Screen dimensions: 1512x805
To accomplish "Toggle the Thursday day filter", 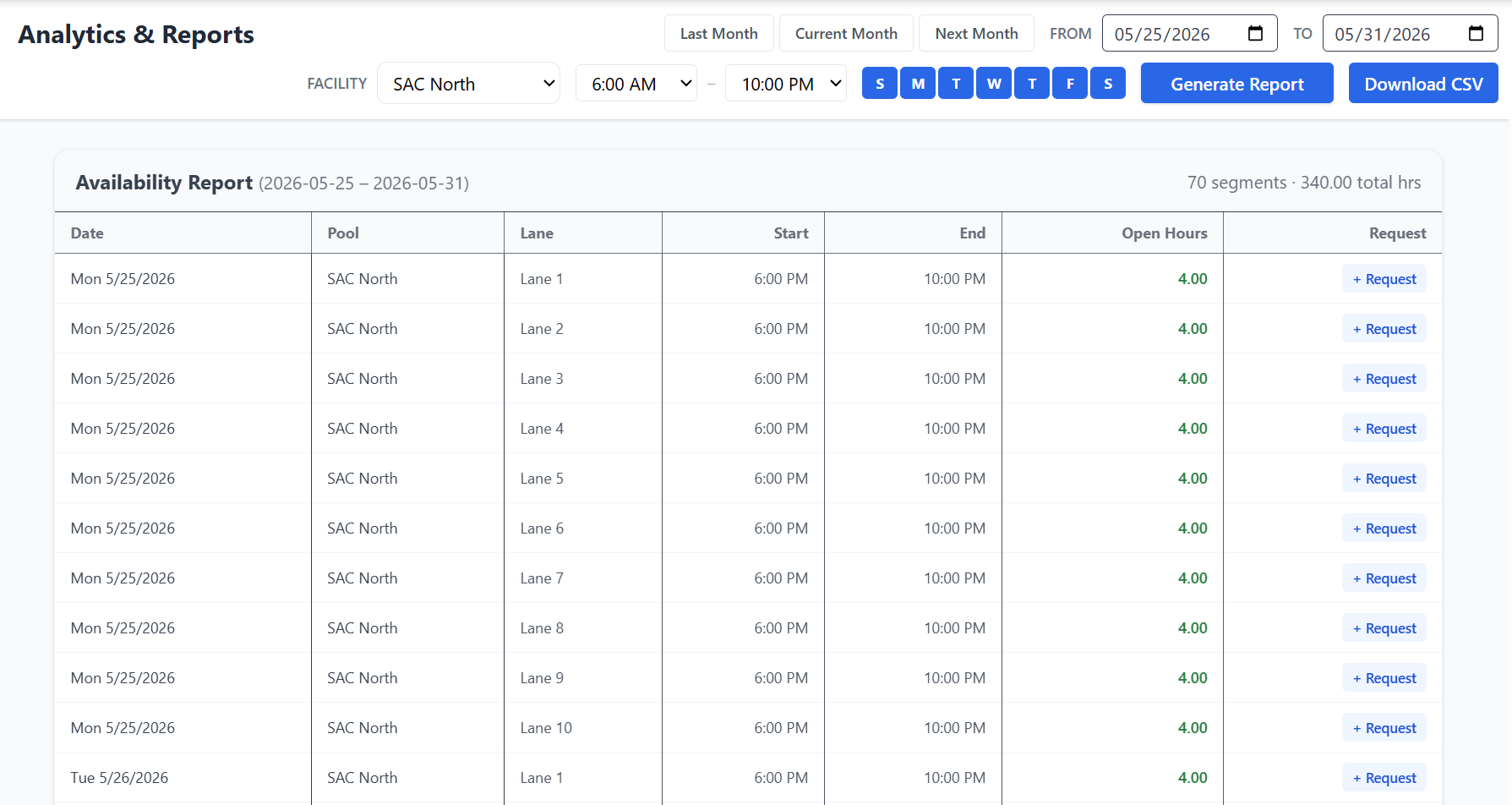I will [1032, 84].
